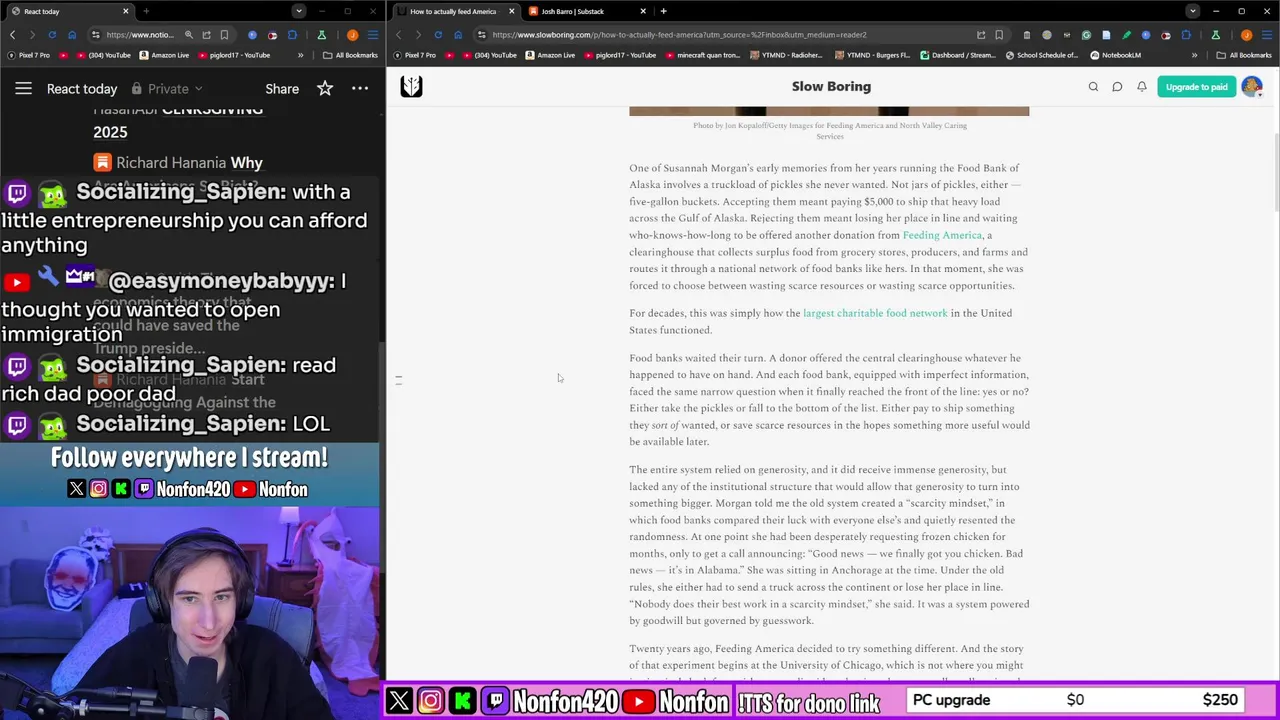
Task: Open the Richard Hanania Why article entry
Action: (x=178, y=162)
